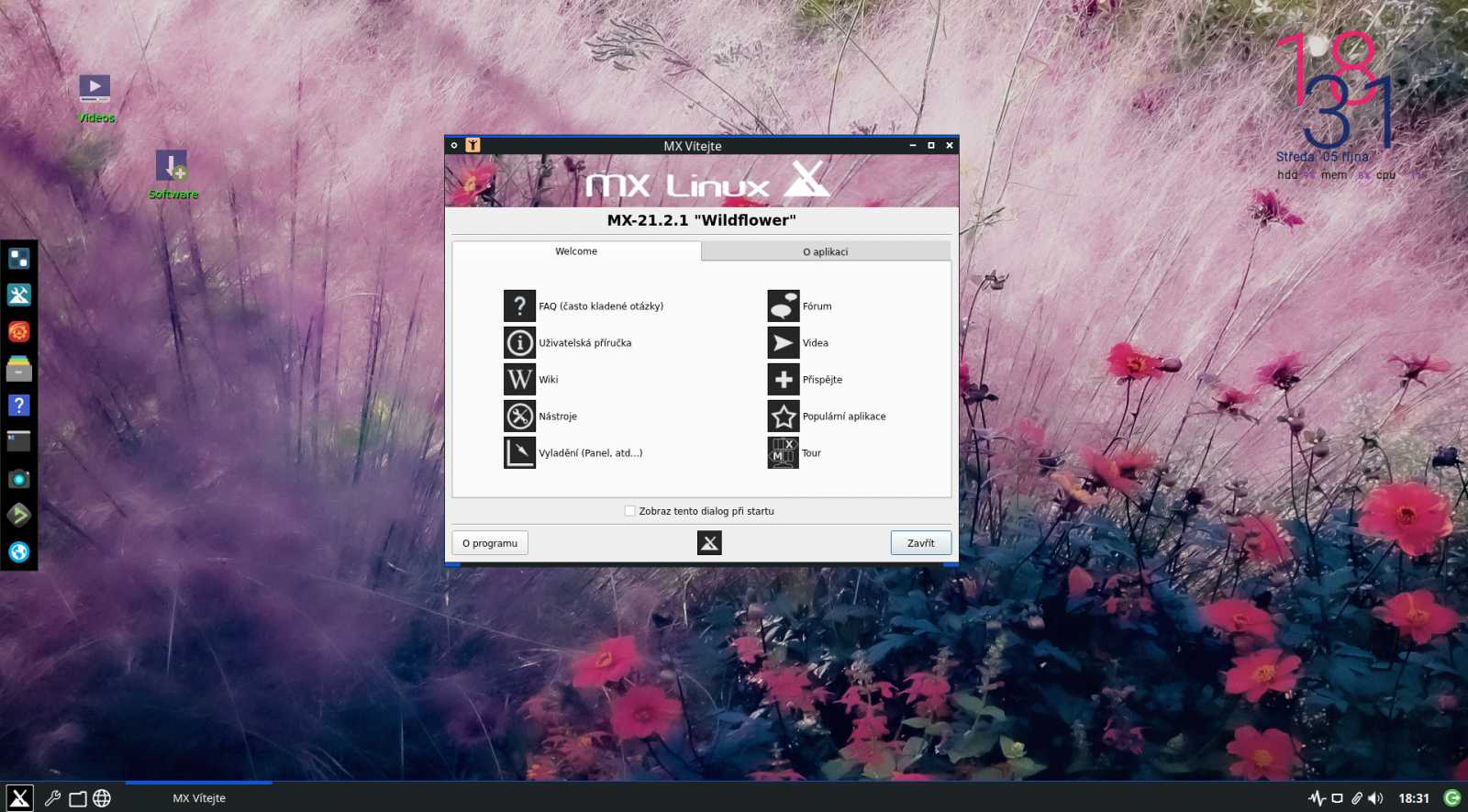1468x812 pixels.
Task: Open the web browser globe in bottom panel
Action: (102, 798)
